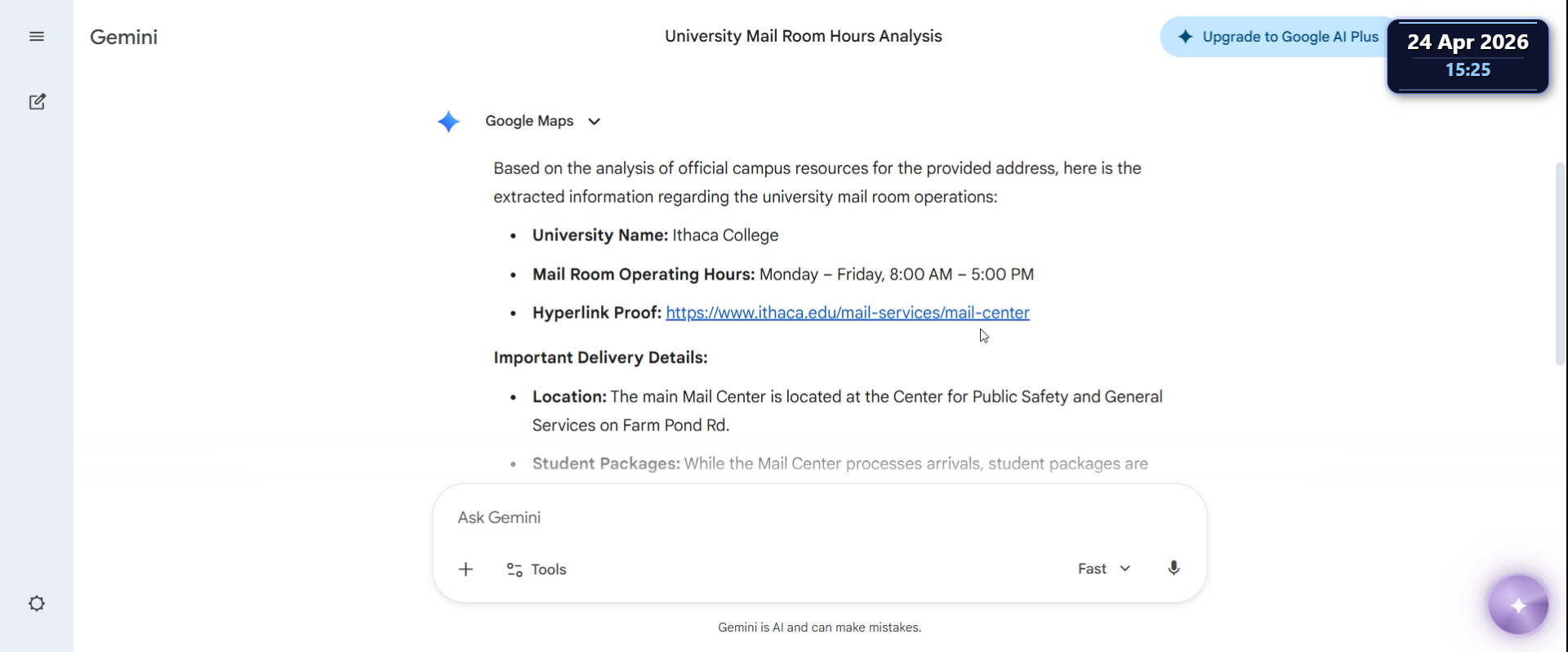1568x652 pixels.
Task: Open settings gear in sidebar
Action: tap(37, 604)
